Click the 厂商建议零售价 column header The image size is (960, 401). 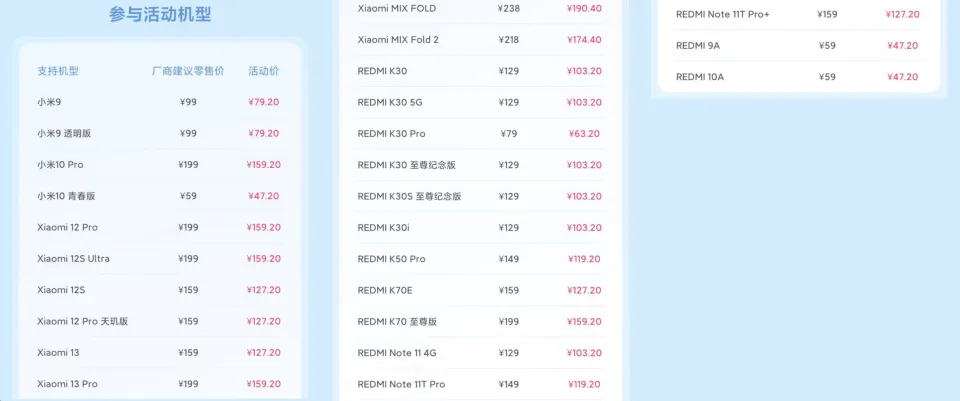188,71
